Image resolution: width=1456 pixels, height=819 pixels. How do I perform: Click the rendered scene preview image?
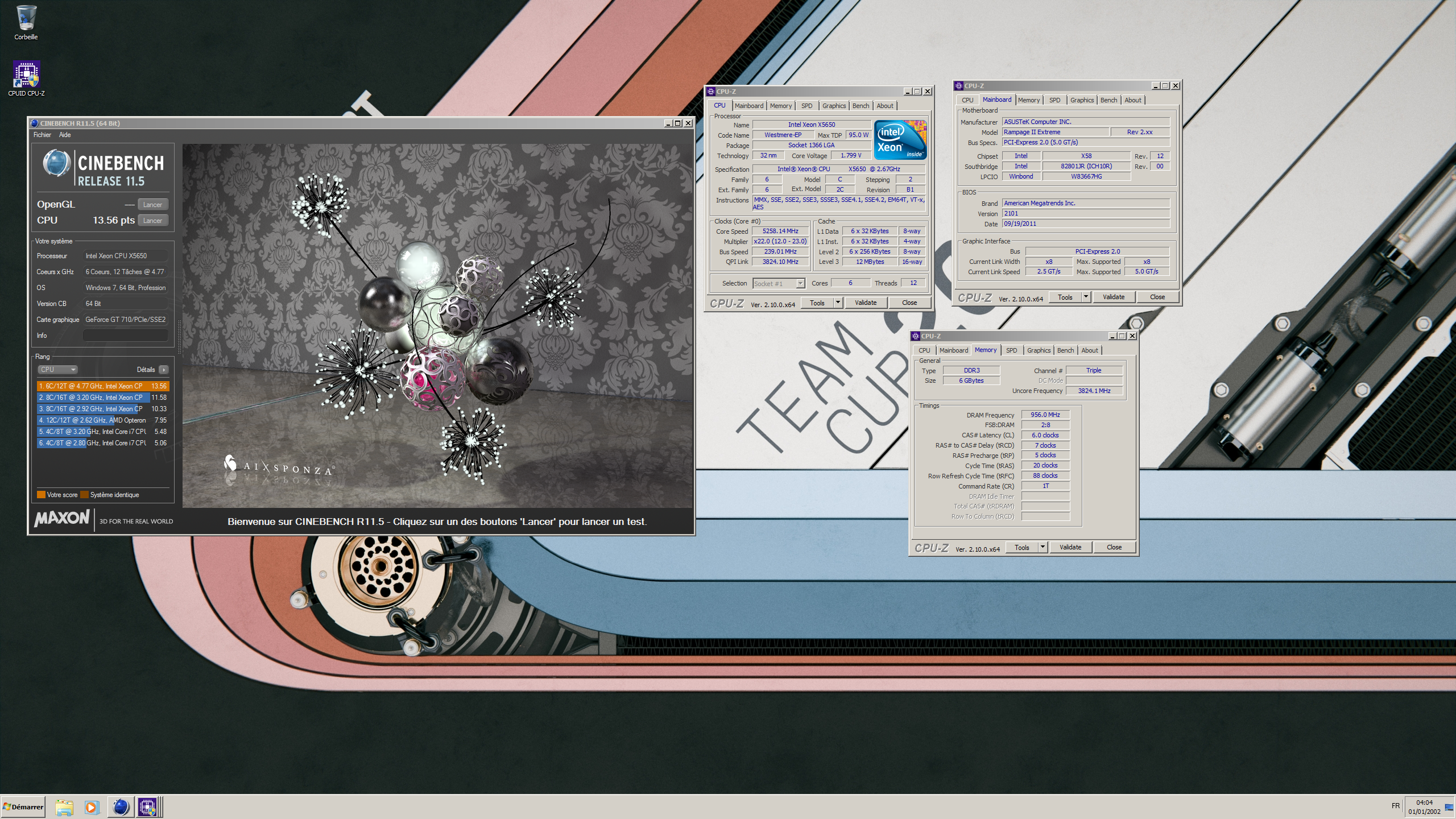437,325
